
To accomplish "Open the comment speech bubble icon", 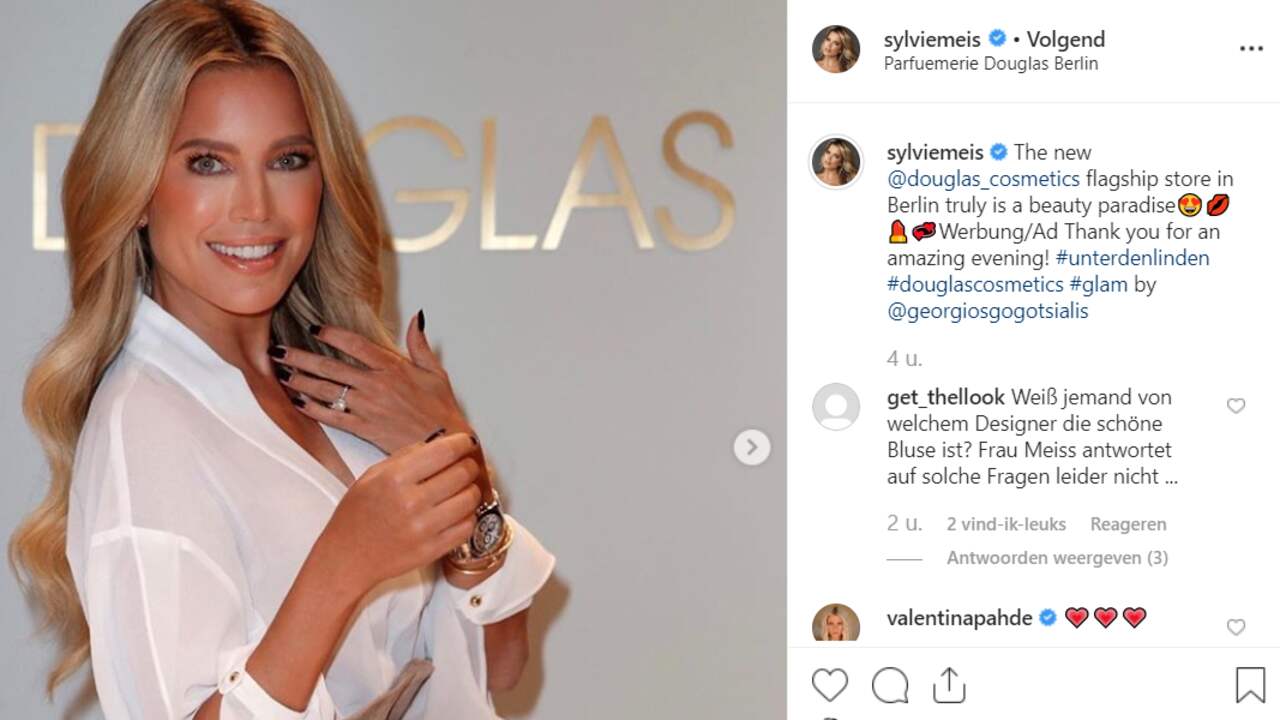I will point(890,685).
